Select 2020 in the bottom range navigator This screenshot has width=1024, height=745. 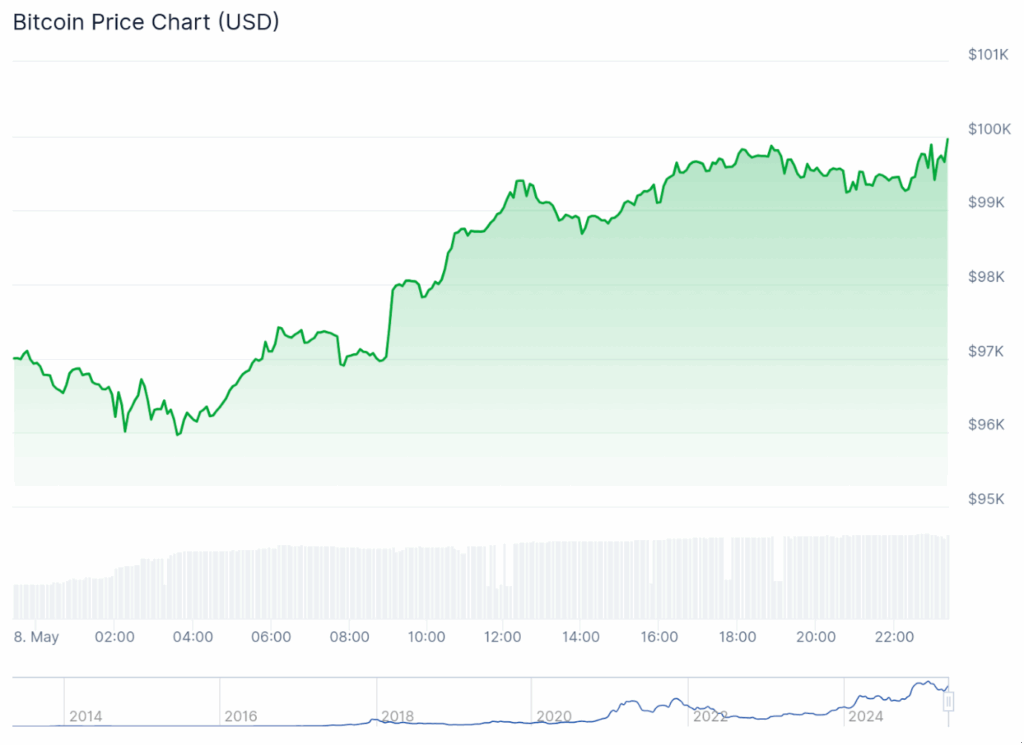coord(554,716)
